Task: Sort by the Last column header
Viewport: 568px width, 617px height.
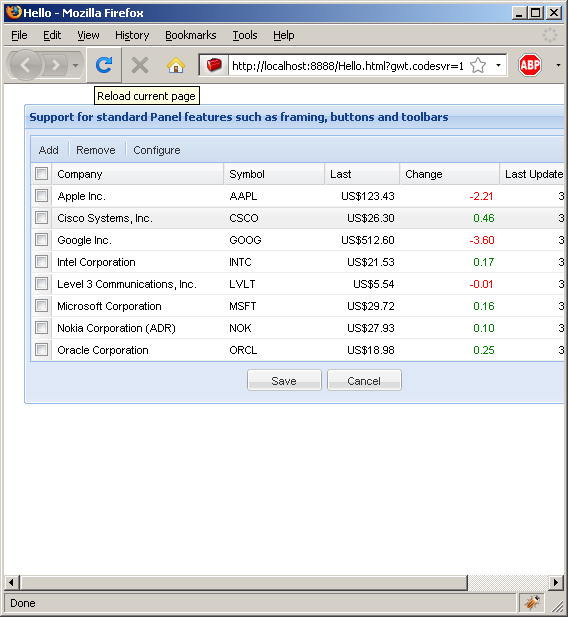Action: tap(362, 174)
